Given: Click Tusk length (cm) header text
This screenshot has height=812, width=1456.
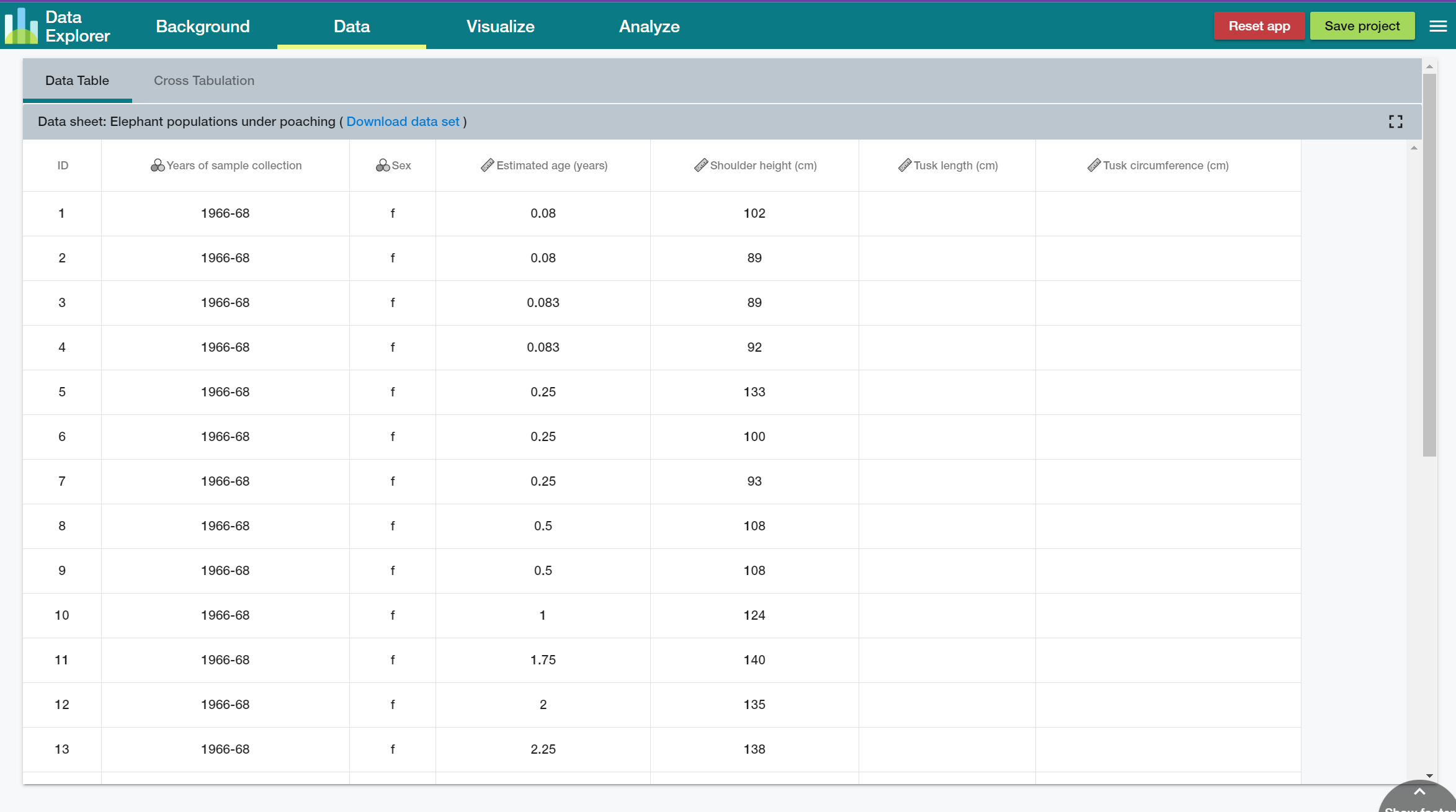Looking at the screenshot, I should [955, 166].
